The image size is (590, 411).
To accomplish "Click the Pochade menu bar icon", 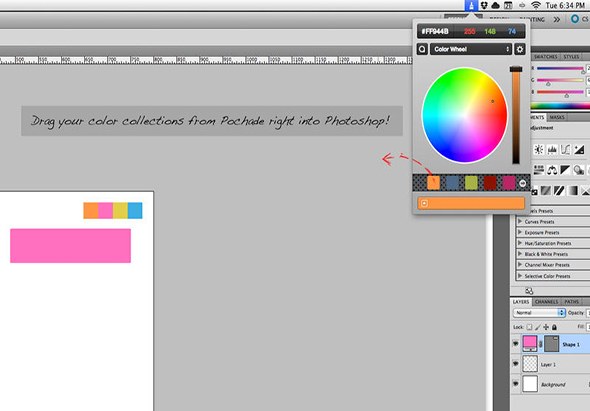I will pos(471,6).
